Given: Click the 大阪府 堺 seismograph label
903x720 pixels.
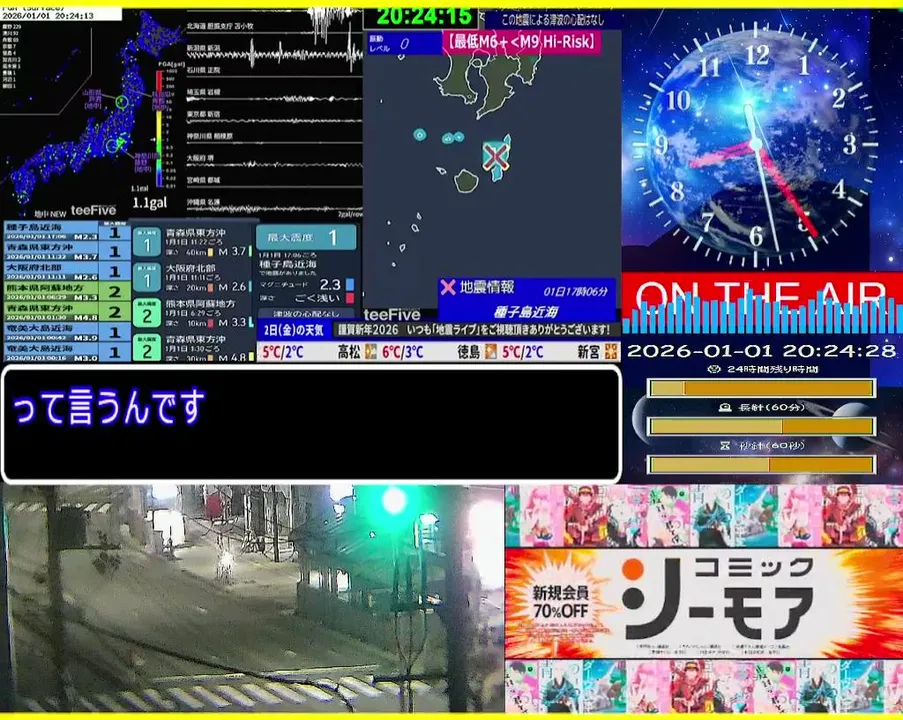Looking at the screenshot, I should click(200, 158).
